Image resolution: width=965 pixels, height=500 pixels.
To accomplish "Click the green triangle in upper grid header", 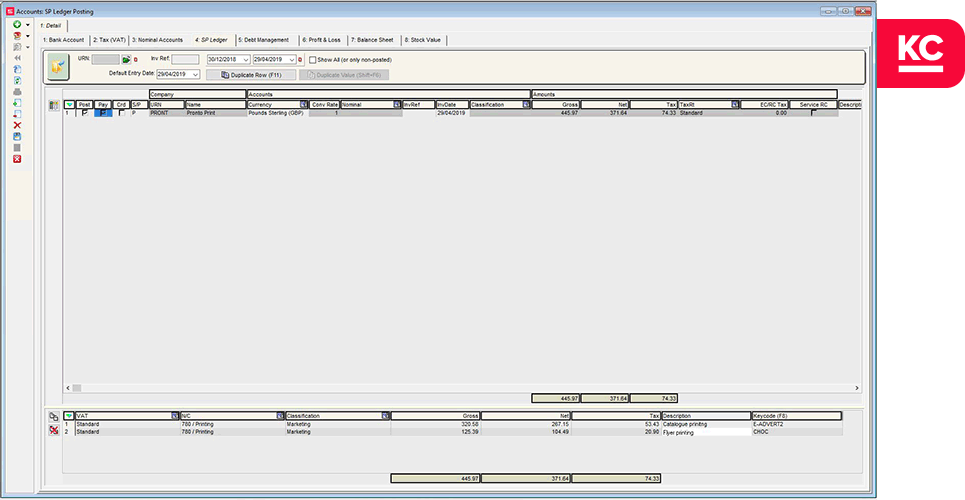I will click(x=69, y=105).
